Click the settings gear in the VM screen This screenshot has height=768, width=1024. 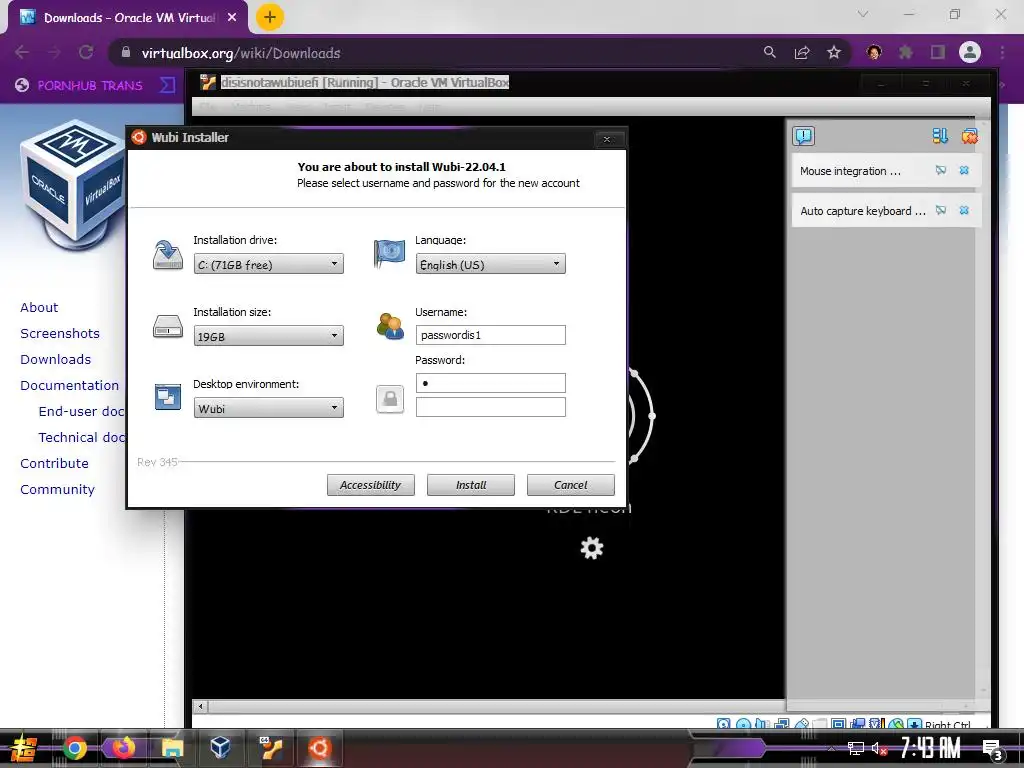tap(592, 548)
